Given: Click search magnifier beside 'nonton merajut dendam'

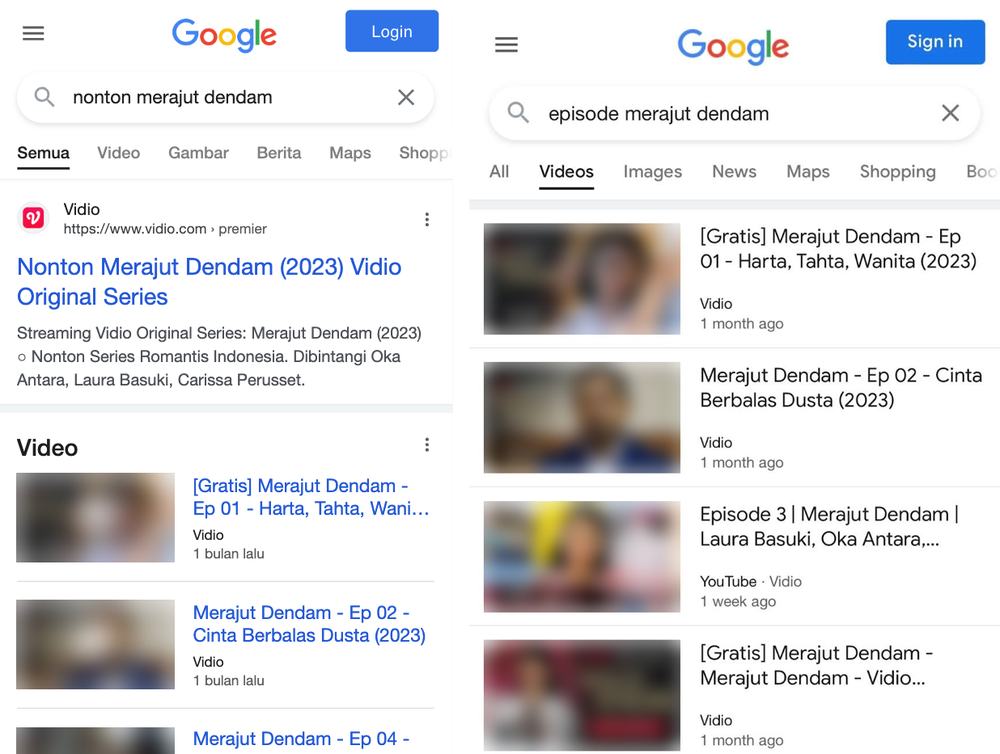Looking at the screenshot, I should 44,97.
